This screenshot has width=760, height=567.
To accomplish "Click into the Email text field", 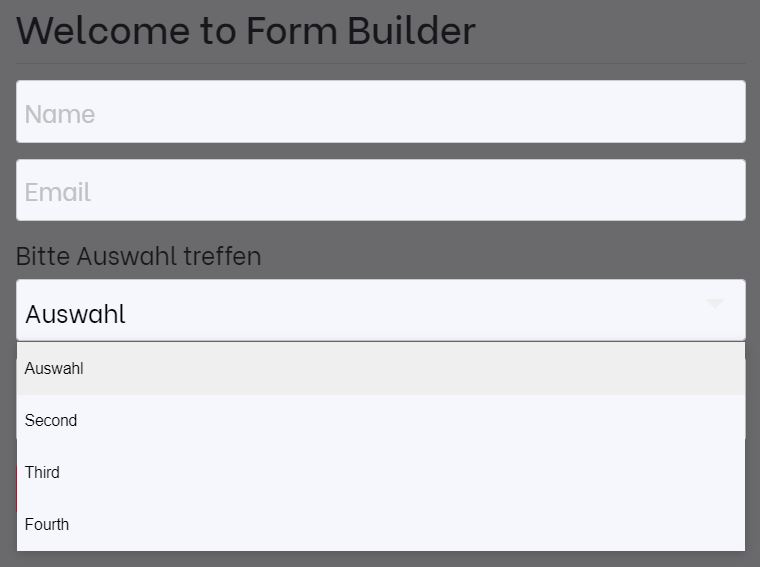I will (x=380, y=190).
